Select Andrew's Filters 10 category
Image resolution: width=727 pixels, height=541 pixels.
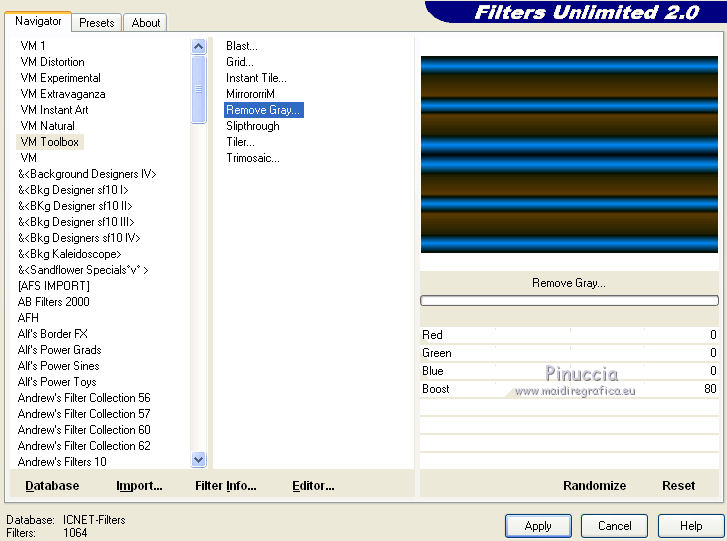click(62, 462)
